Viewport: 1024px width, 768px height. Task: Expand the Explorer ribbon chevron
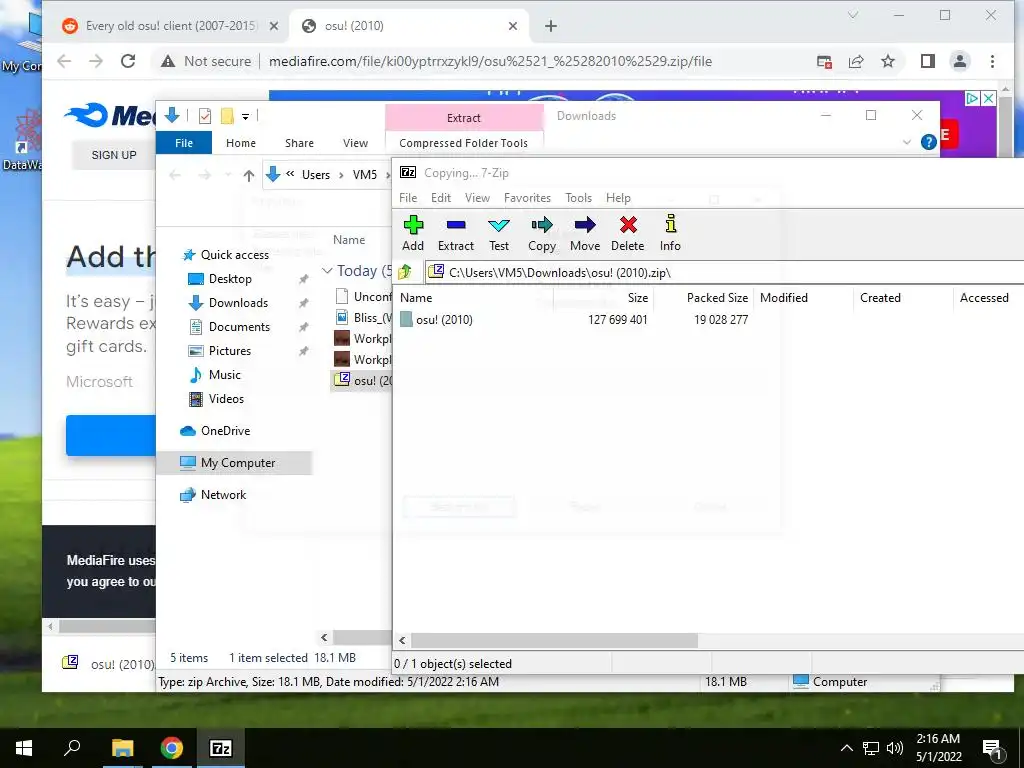906,142
